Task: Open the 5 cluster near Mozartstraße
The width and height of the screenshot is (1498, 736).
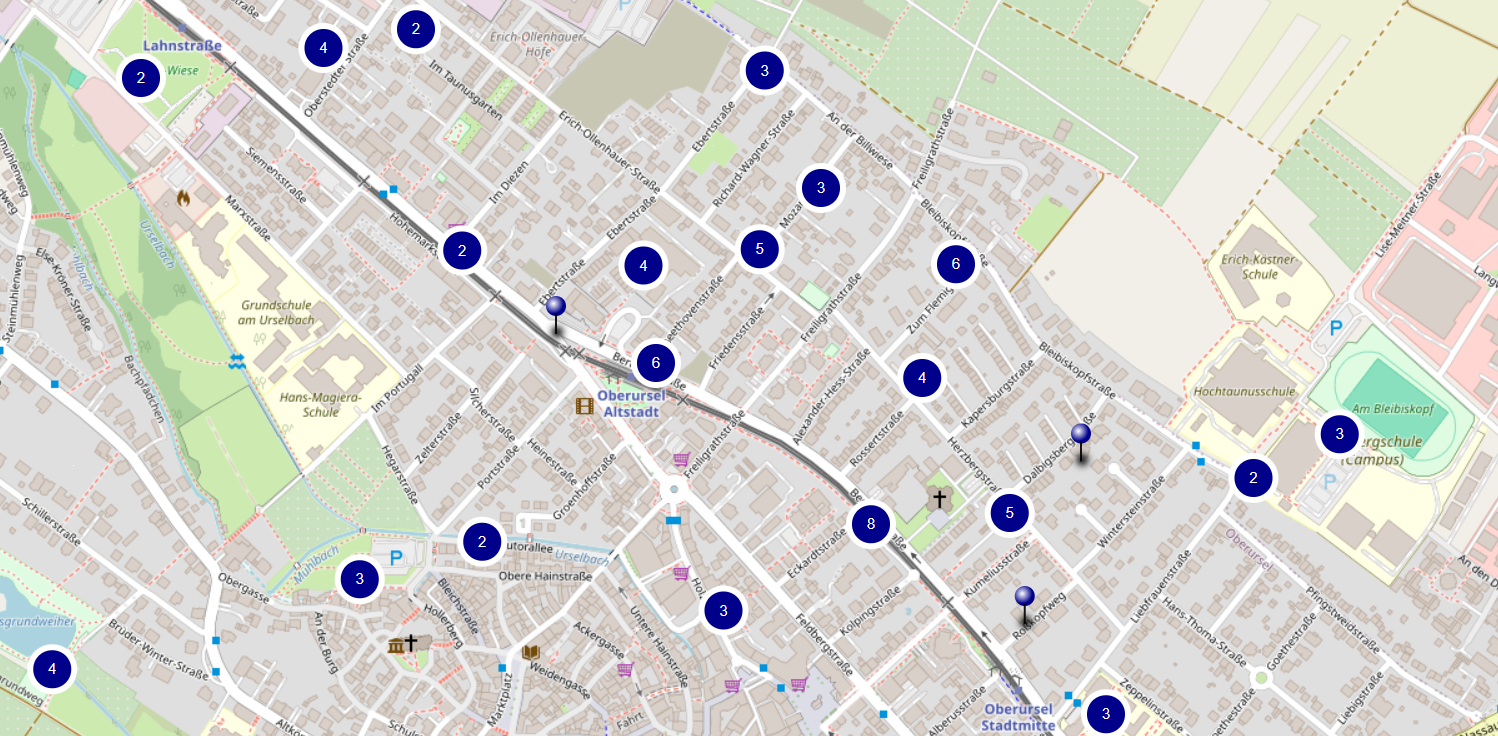Action: pyautogui.click(x=760, y=249)
